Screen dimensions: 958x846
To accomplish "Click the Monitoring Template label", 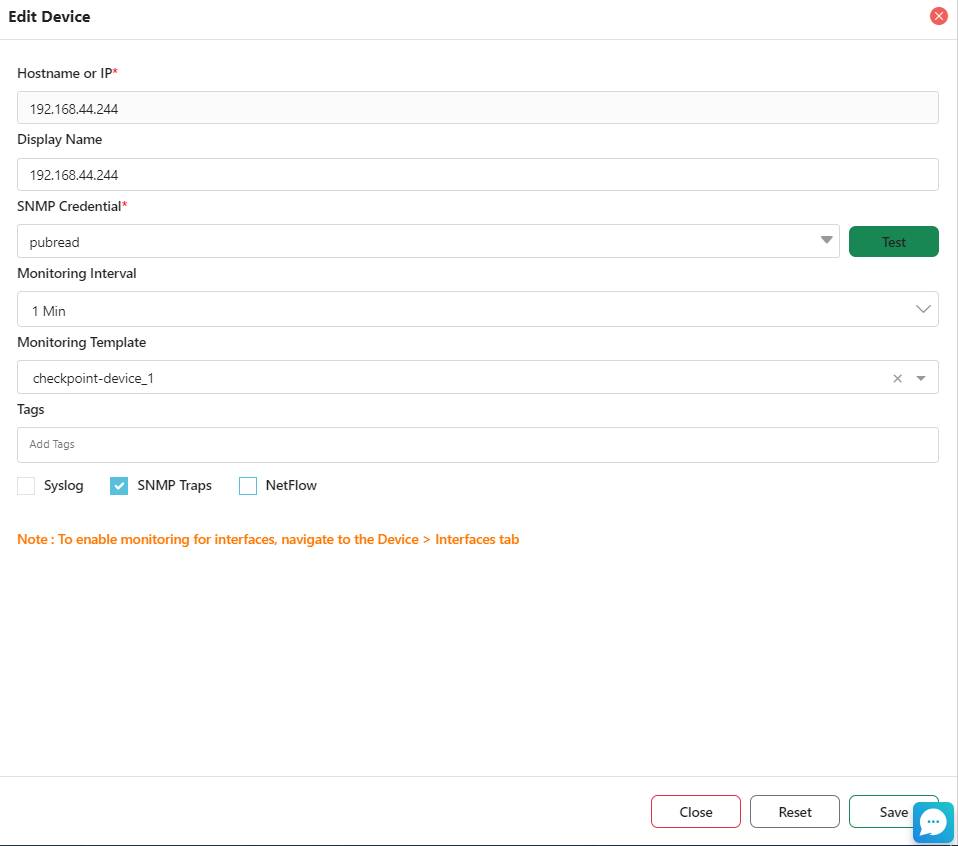I will (81, 342).
